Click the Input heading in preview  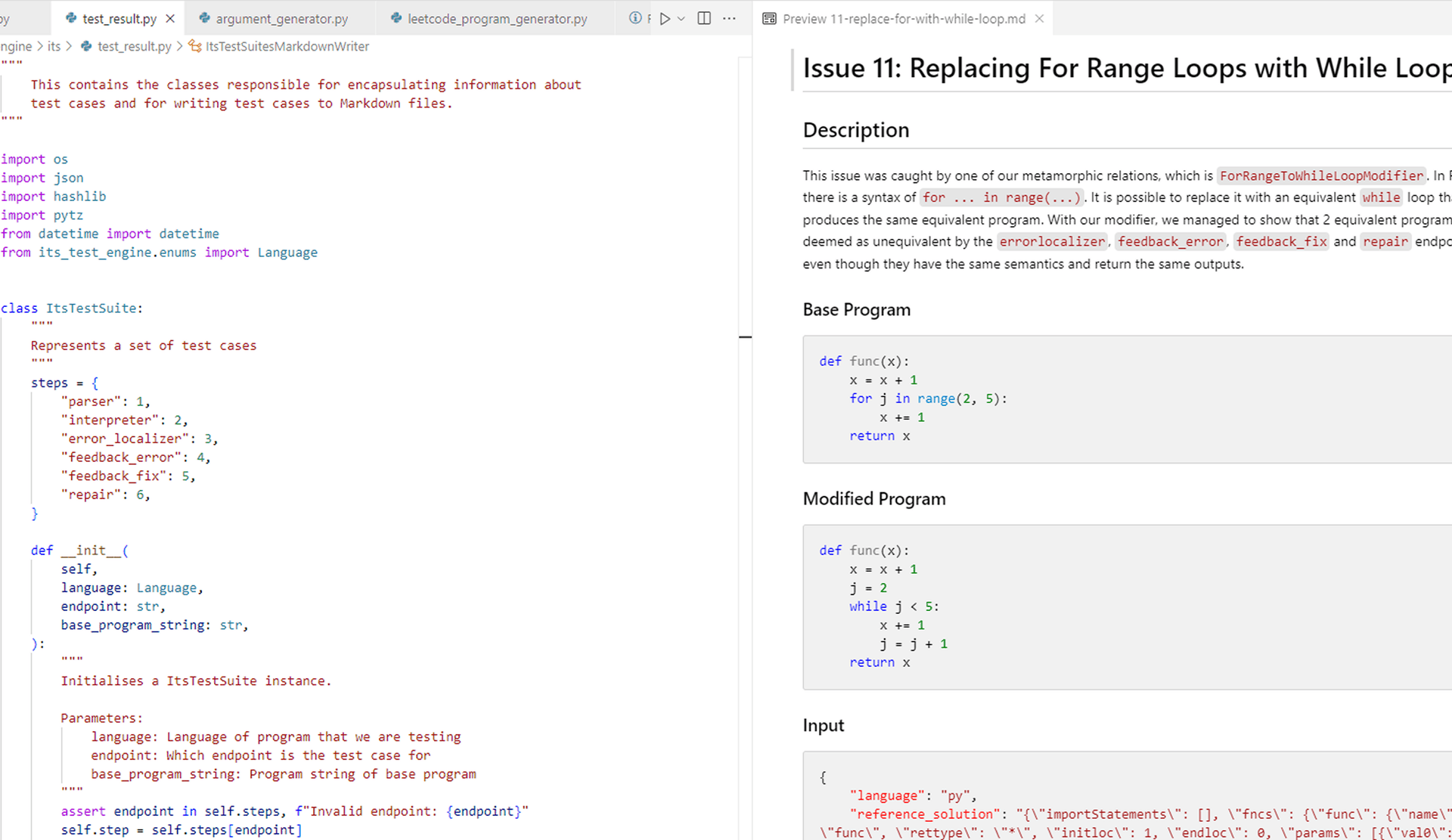[824, 725]
